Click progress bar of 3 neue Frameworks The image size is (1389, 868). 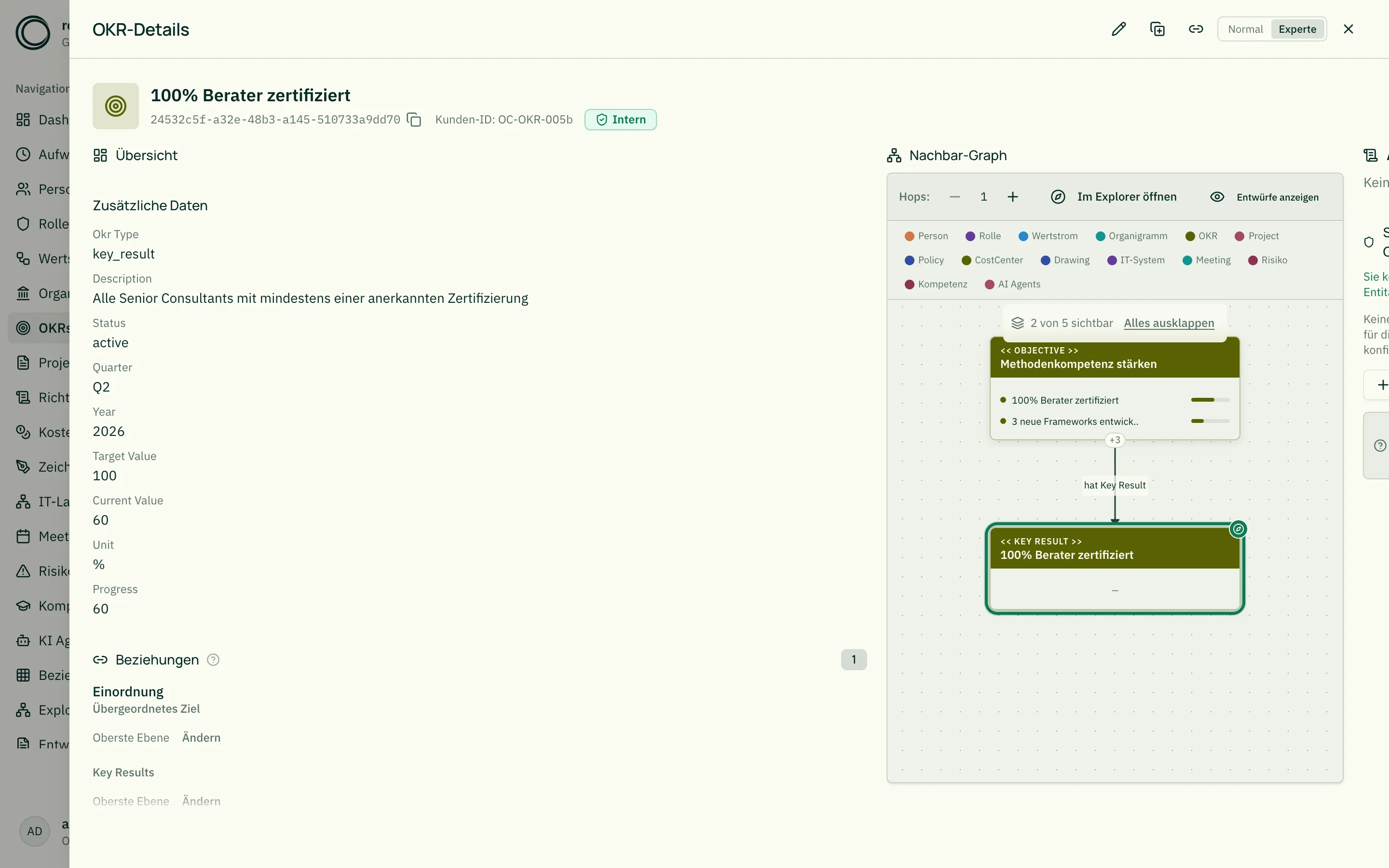1210,421
